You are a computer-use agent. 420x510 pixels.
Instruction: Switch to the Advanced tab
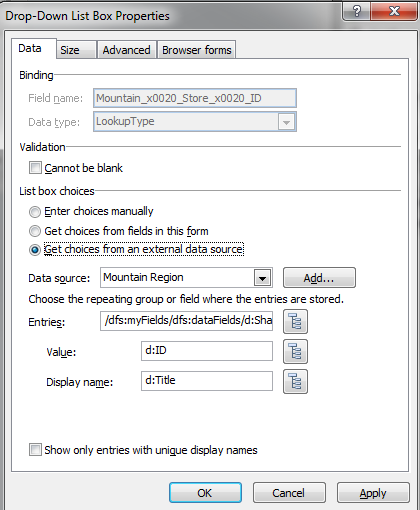pyautogui.click(x=127, y=50)
